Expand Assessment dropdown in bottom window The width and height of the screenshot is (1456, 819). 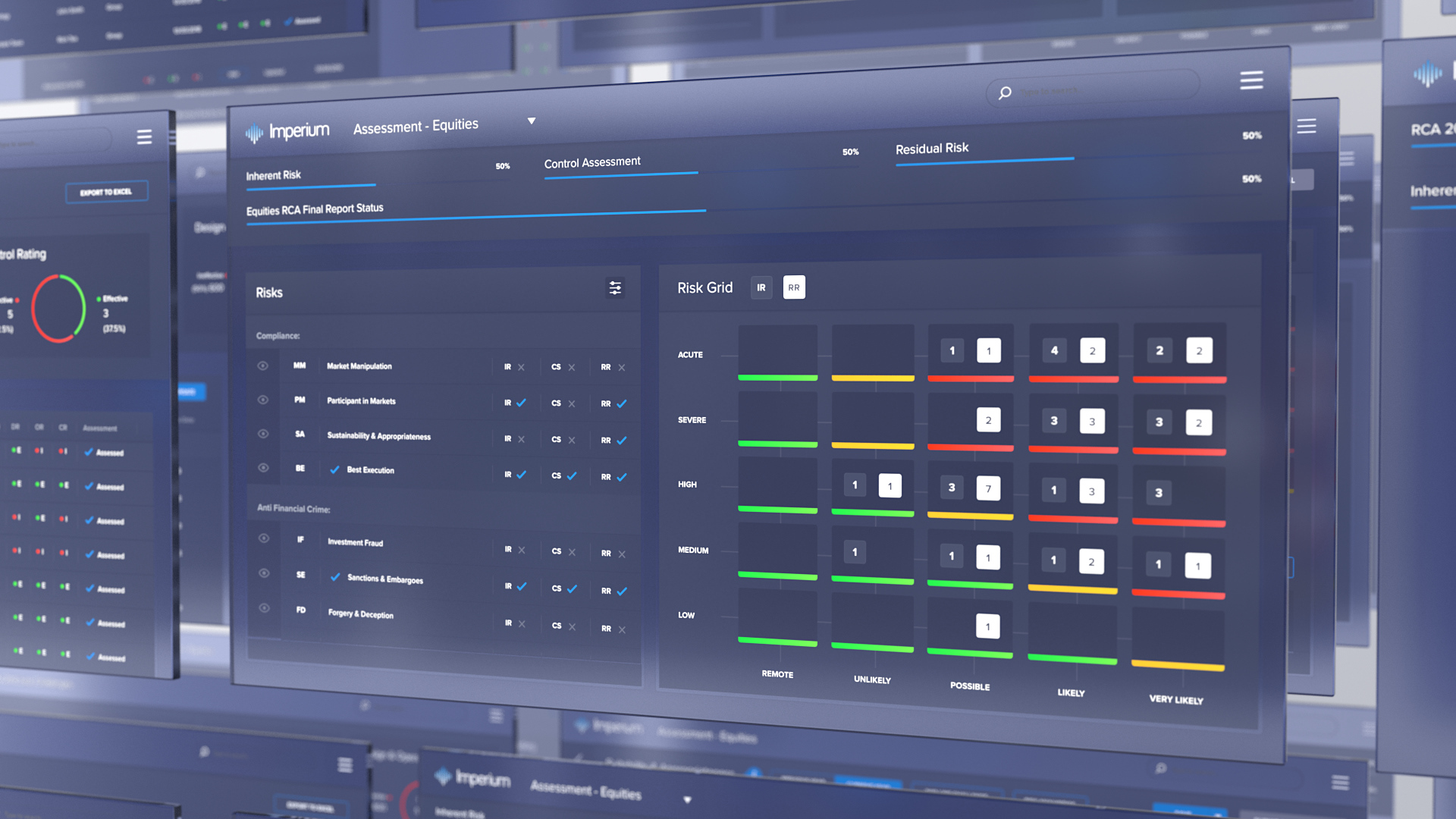[687, 799]
